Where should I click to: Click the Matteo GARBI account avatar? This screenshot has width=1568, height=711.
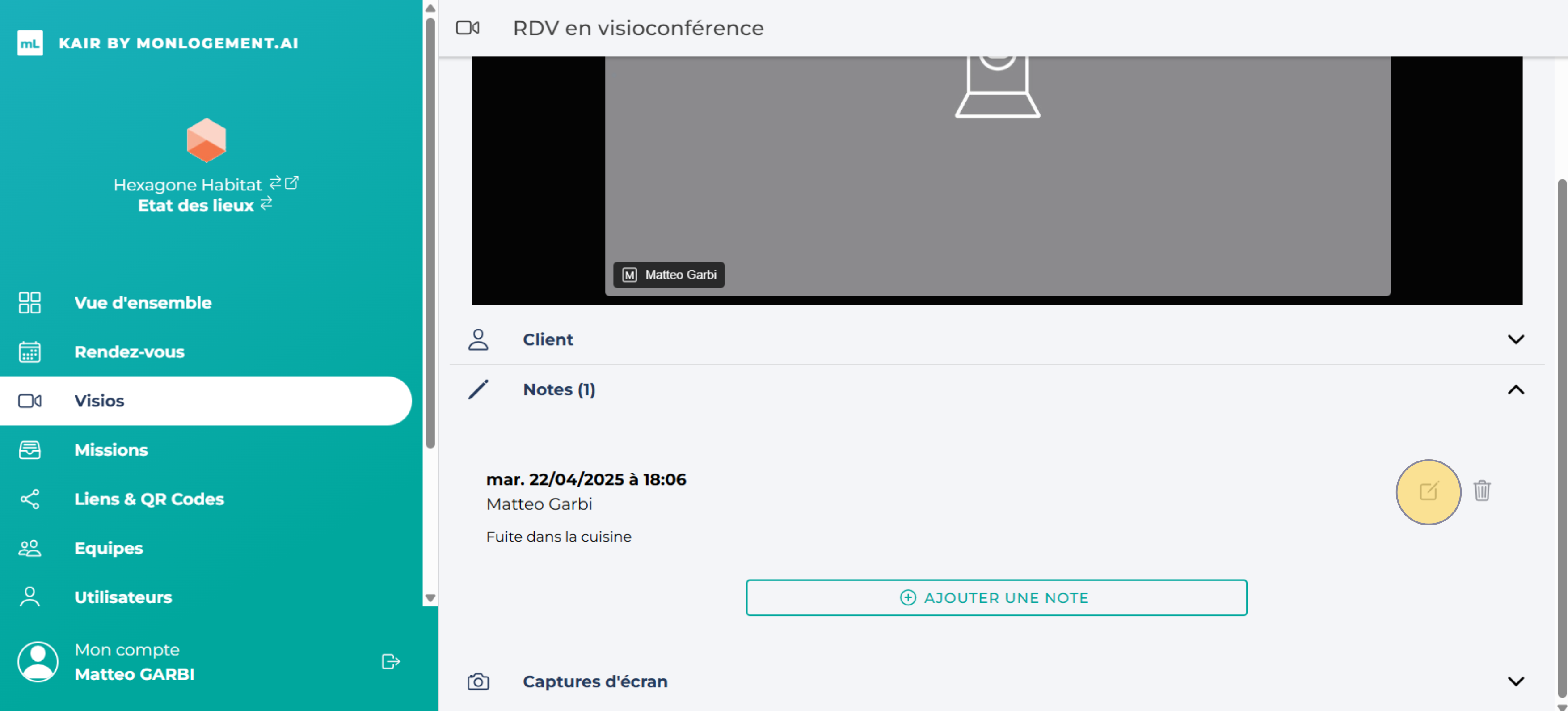[38, 661]
